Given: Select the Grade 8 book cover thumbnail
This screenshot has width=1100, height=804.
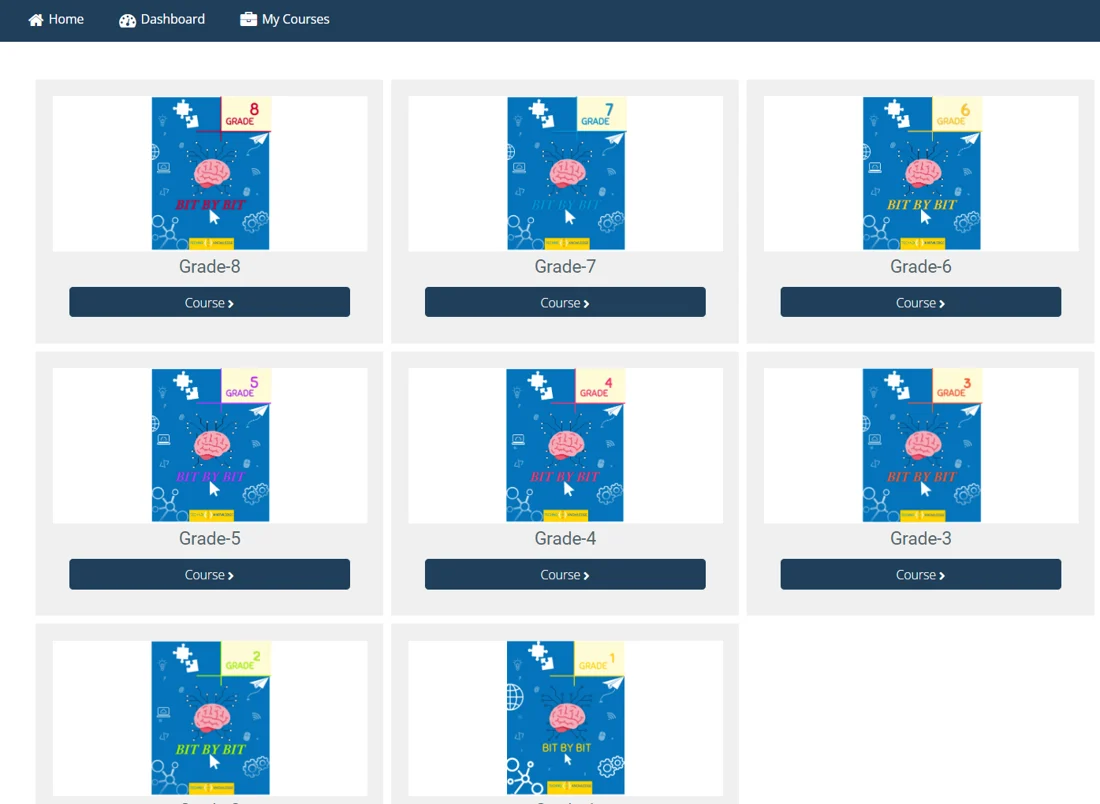Looking at the screenshot, I should (210, 173).
